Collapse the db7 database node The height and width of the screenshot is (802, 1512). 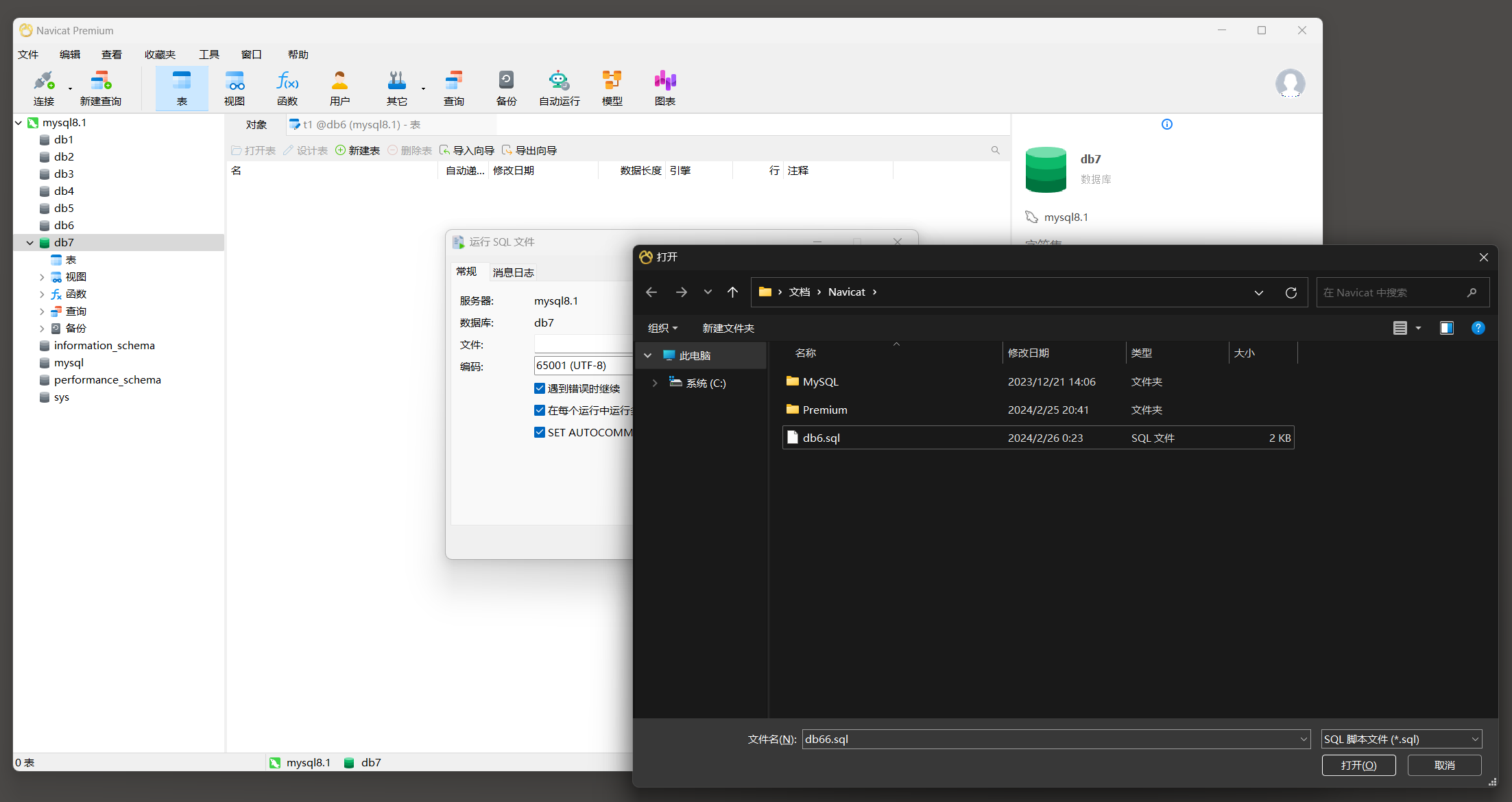(x=30, y=243)
